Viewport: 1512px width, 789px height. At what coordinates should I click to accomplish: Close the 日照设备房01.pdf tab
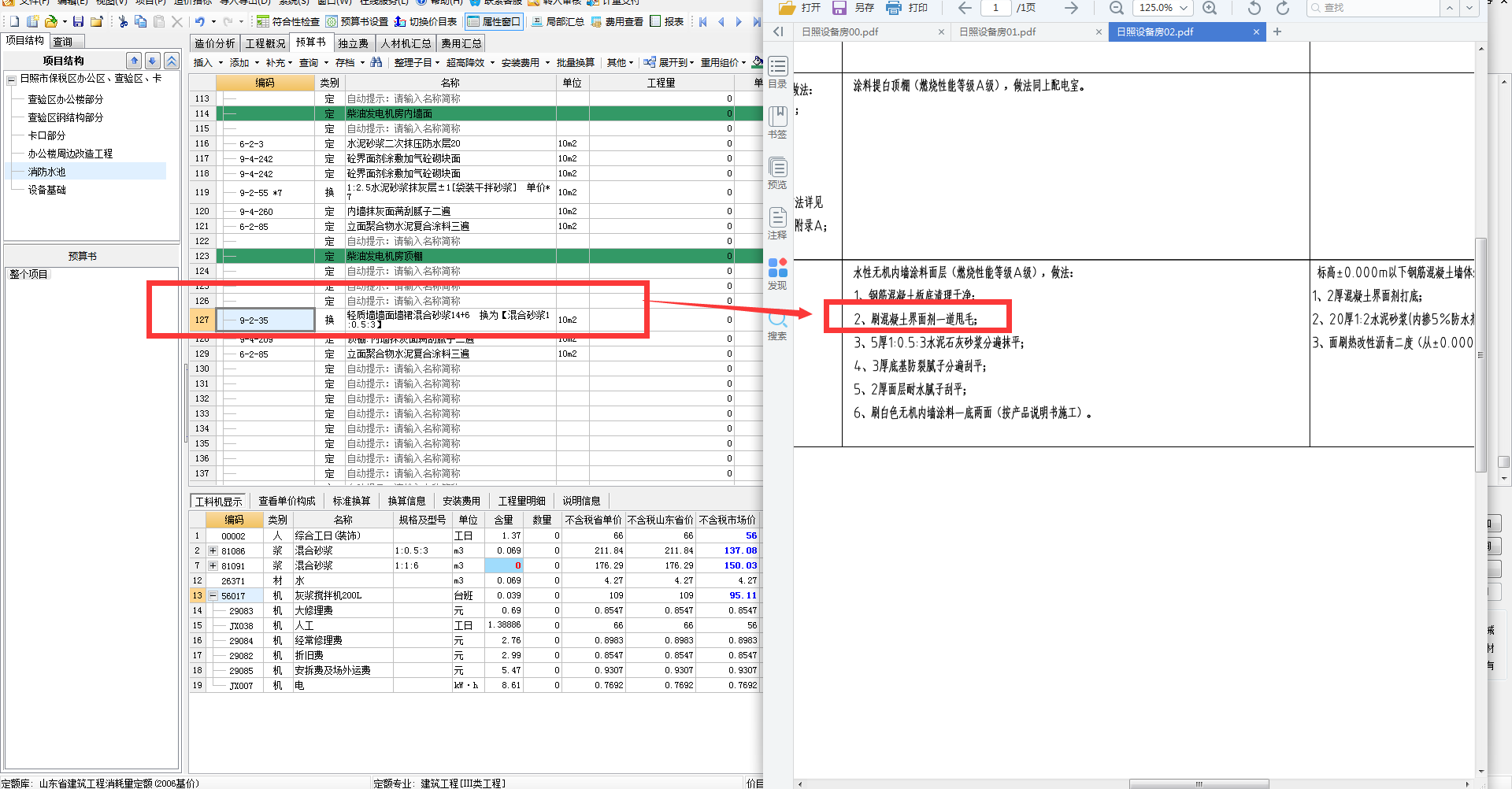1099,32
